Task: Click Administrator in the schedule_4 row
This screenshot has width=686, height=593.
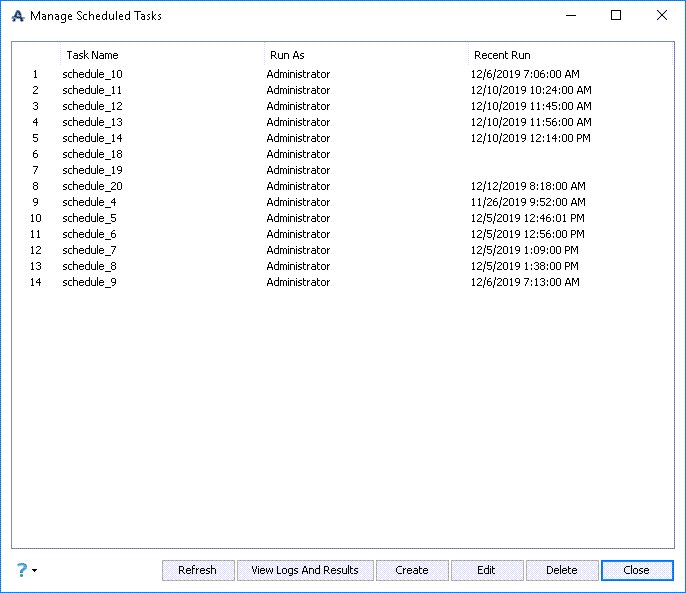Action: pyautogui.click(x=298, y=202)
